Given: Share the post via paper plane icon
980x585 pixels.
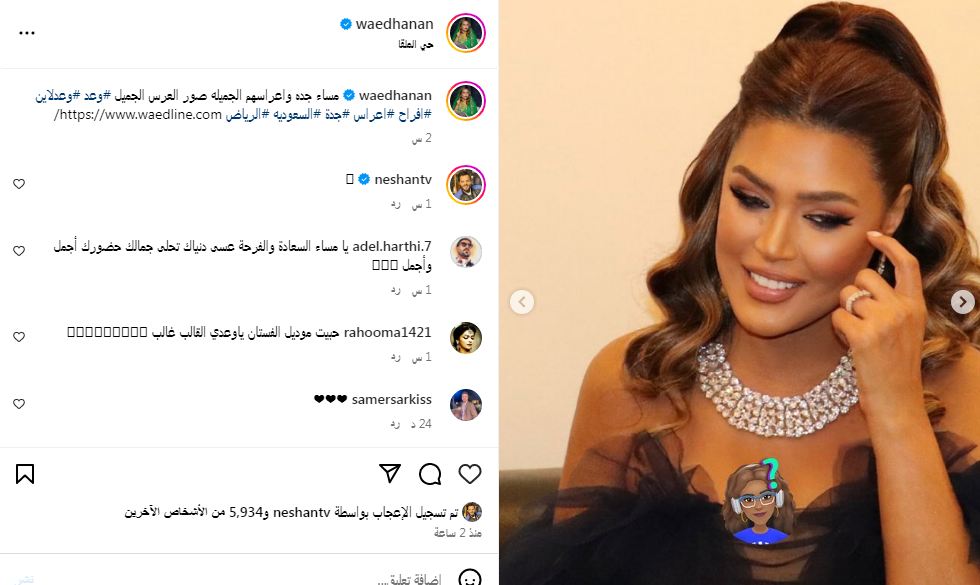Looking at the screenshot, I should click(x=390, y=473).
